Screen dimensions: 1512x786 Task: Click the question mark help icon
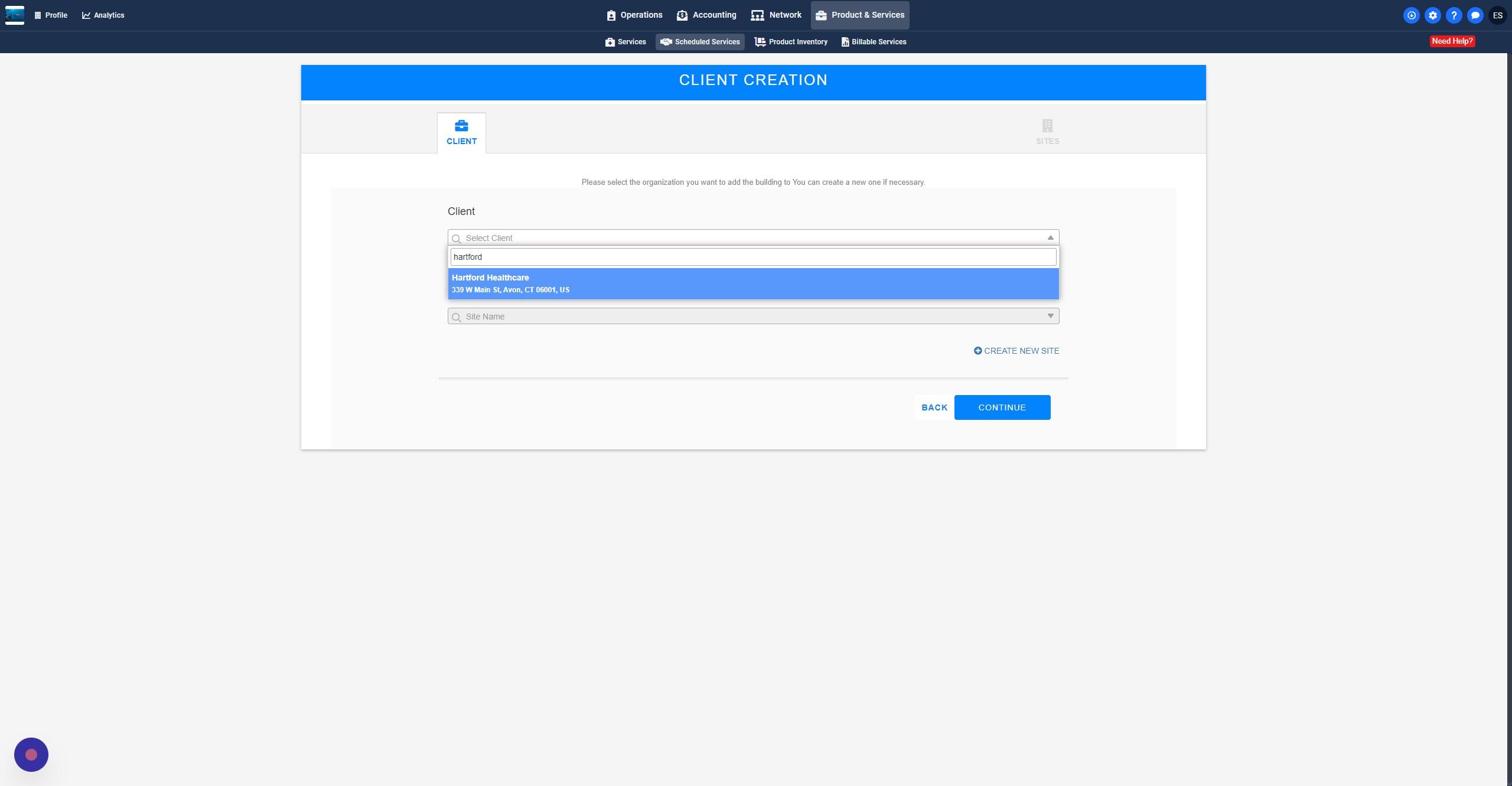tap(1454, 15)
